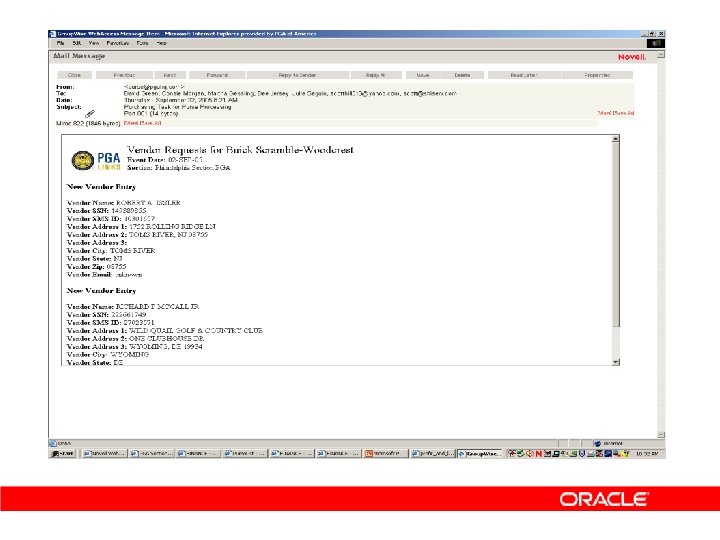Click the message pane scroll down arrow

[x=616, y=362]
